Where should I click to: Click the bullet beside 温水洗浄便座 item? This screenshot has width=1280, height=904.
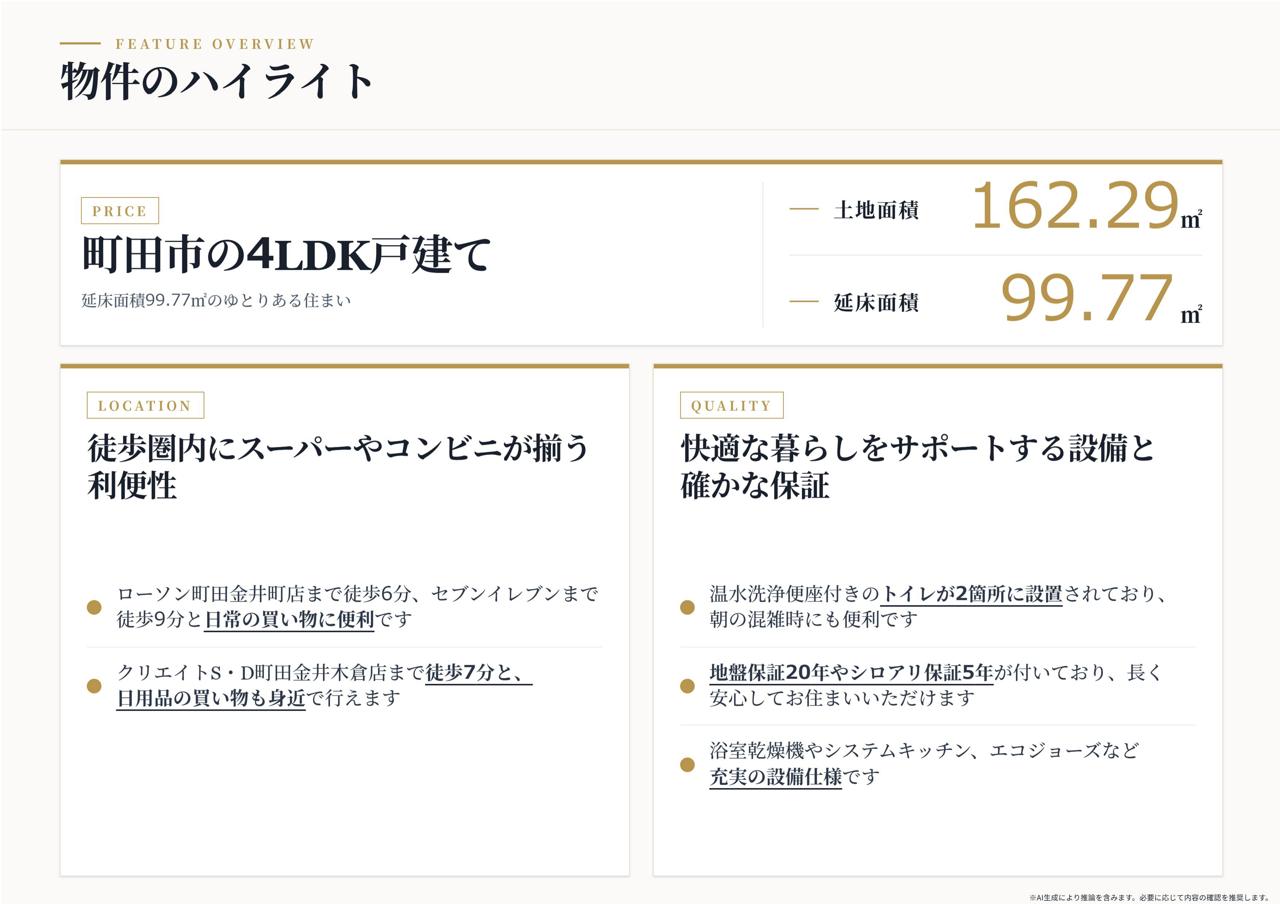click(x=687, y=607)
